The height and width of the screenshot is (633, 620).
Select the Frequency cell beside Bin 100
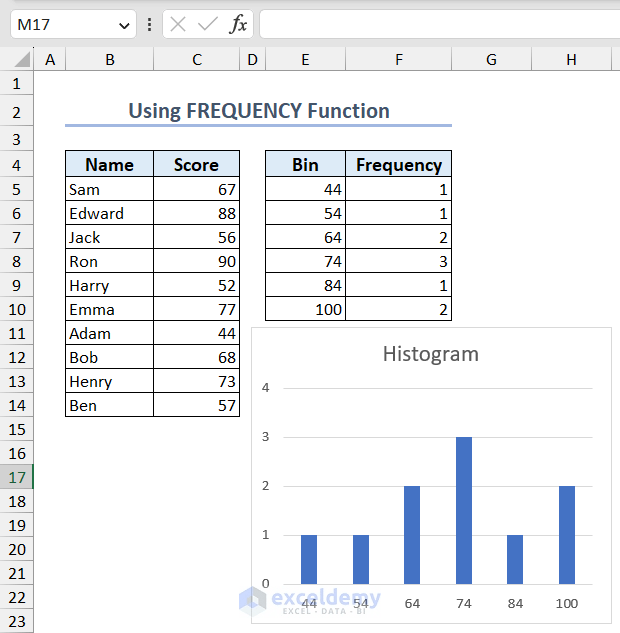pos(399,309)
